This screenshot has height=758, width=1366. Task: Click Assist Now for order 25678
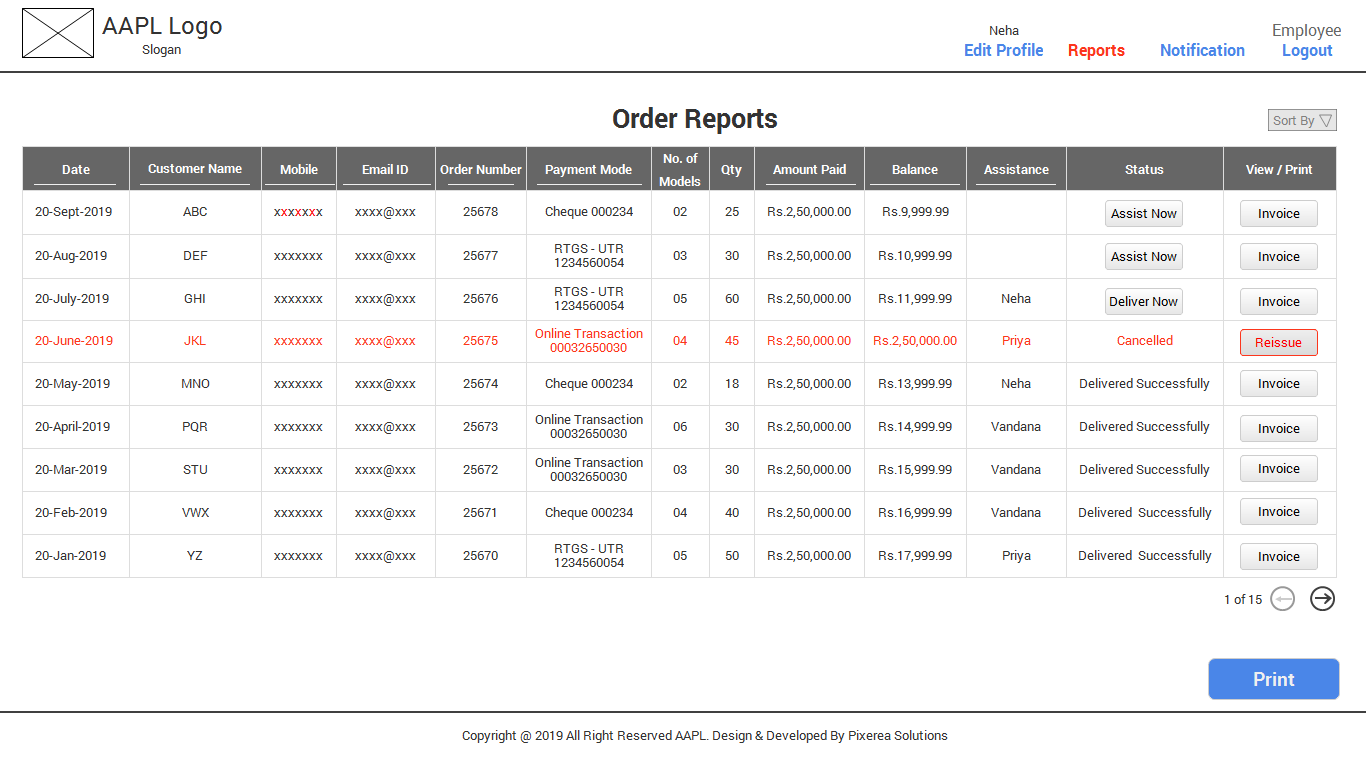coord(1144,213)
